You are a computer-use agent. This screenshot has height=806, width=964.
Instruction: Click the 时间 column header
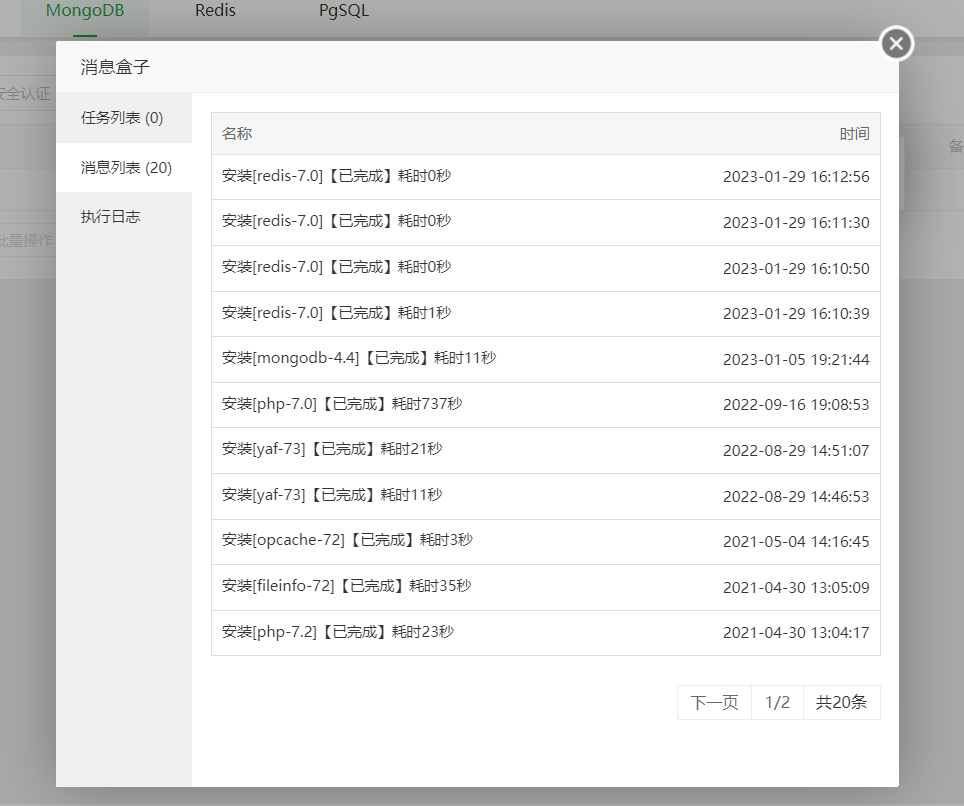tap(855, 133)
